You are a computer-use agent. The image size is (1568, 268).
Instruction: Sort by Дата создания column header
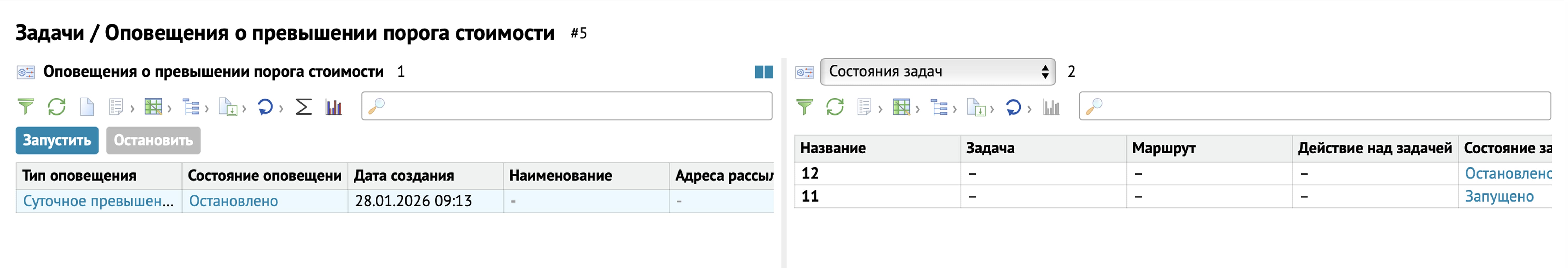coord(404,175)
